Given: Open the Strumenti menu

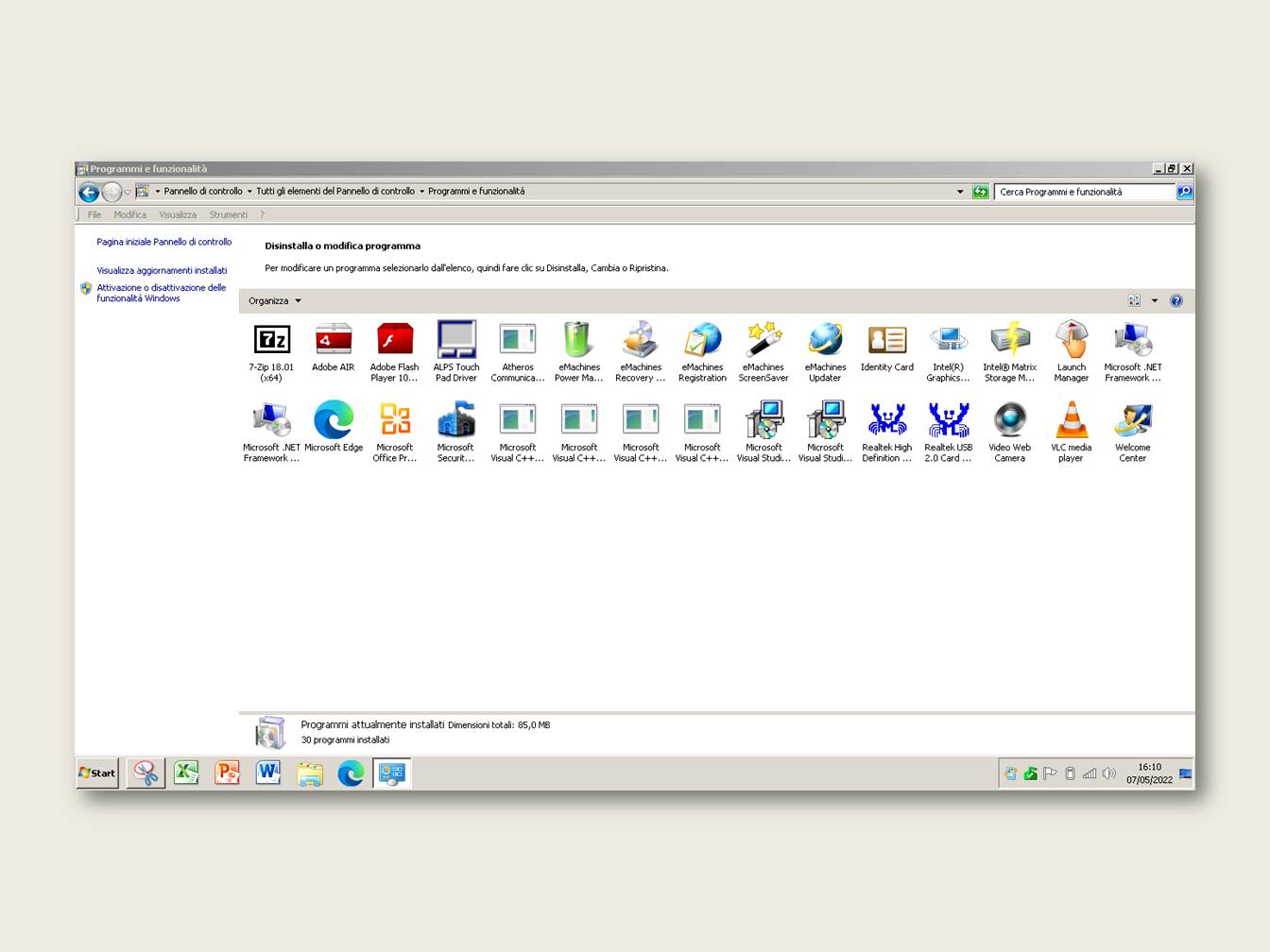Looking at the screenshot, I should [x=228, y=215].
